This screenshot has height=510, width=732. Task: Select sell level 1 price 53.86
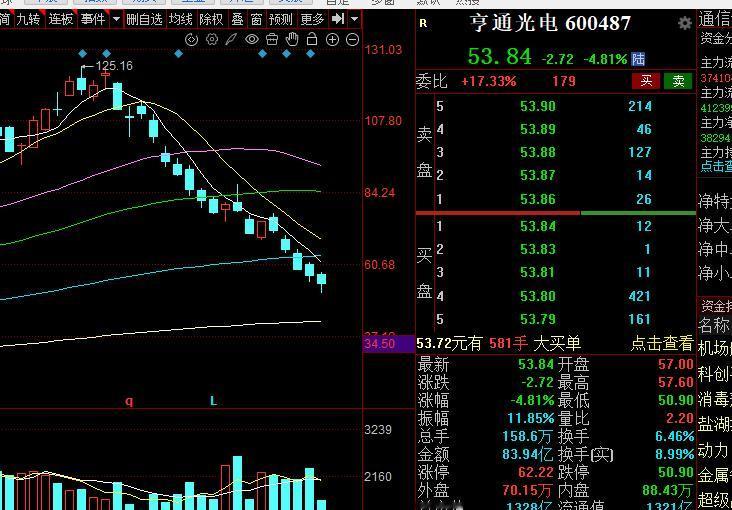[x=538, y=199]
